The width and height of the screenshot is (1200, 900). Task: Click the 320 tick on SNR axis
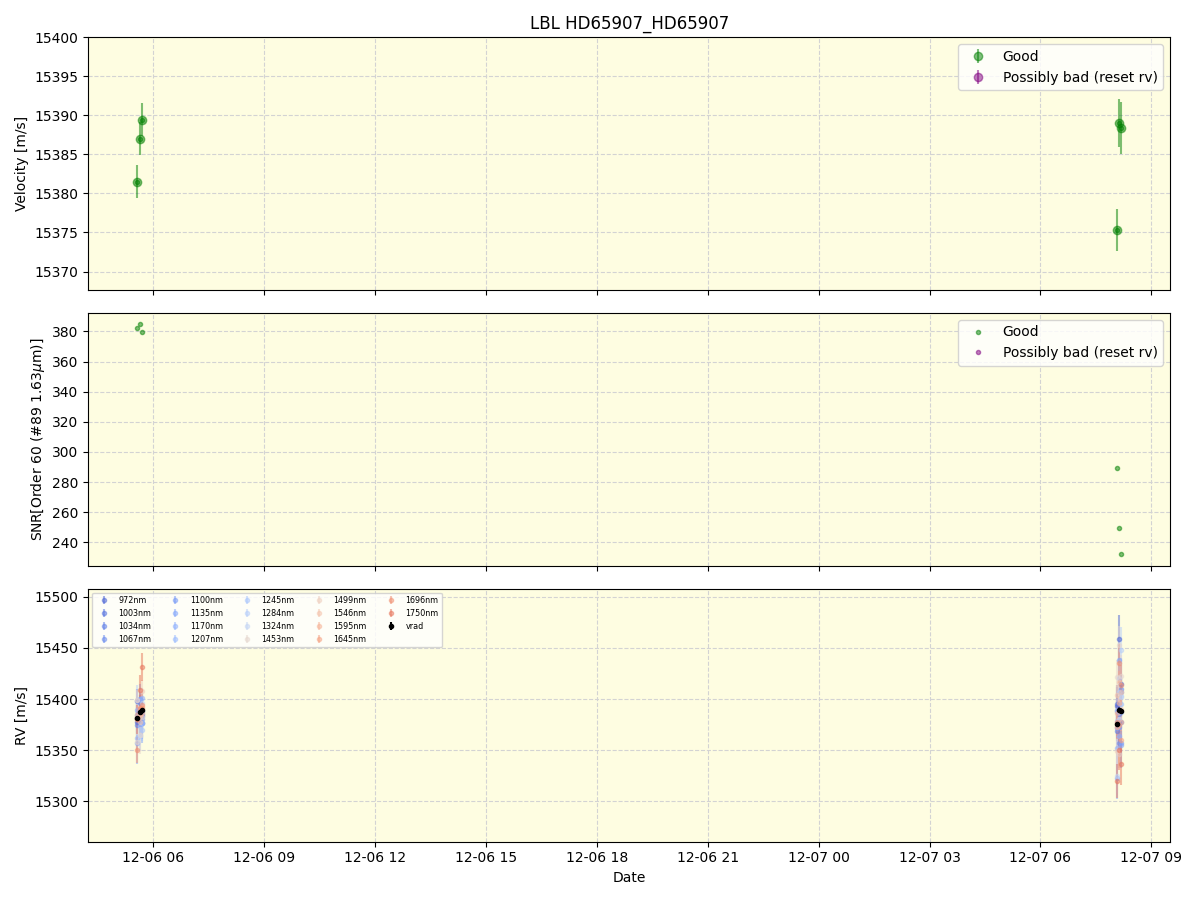click(66, 422)
